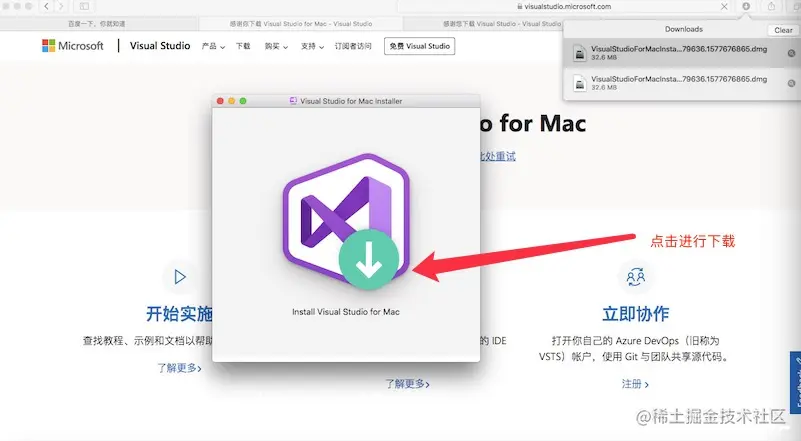Image resolution: width=801 pixels, height=441 pixels.
Task: Select the first VisualStudioForMacInstaller download entry
Action: coord(681,53)
